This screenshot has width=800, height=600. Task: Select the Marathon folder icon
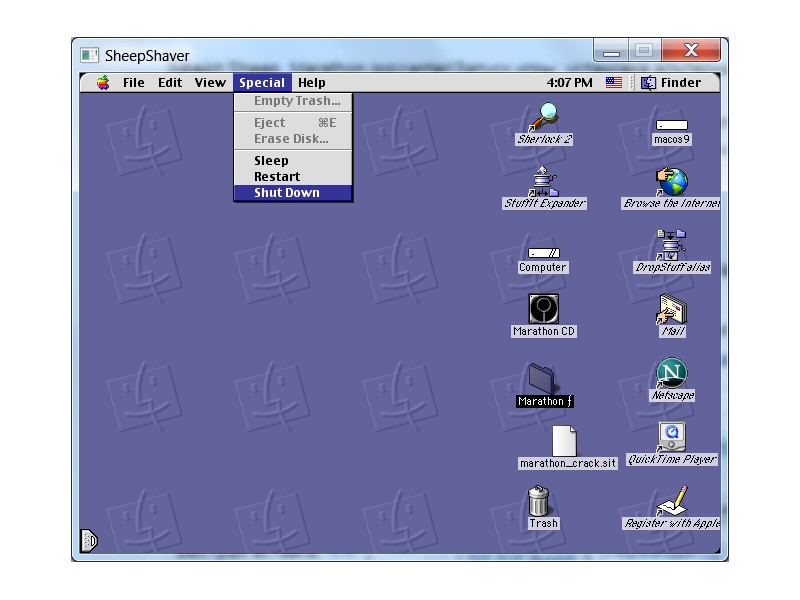pyautogui.click(x=542, y=378)
